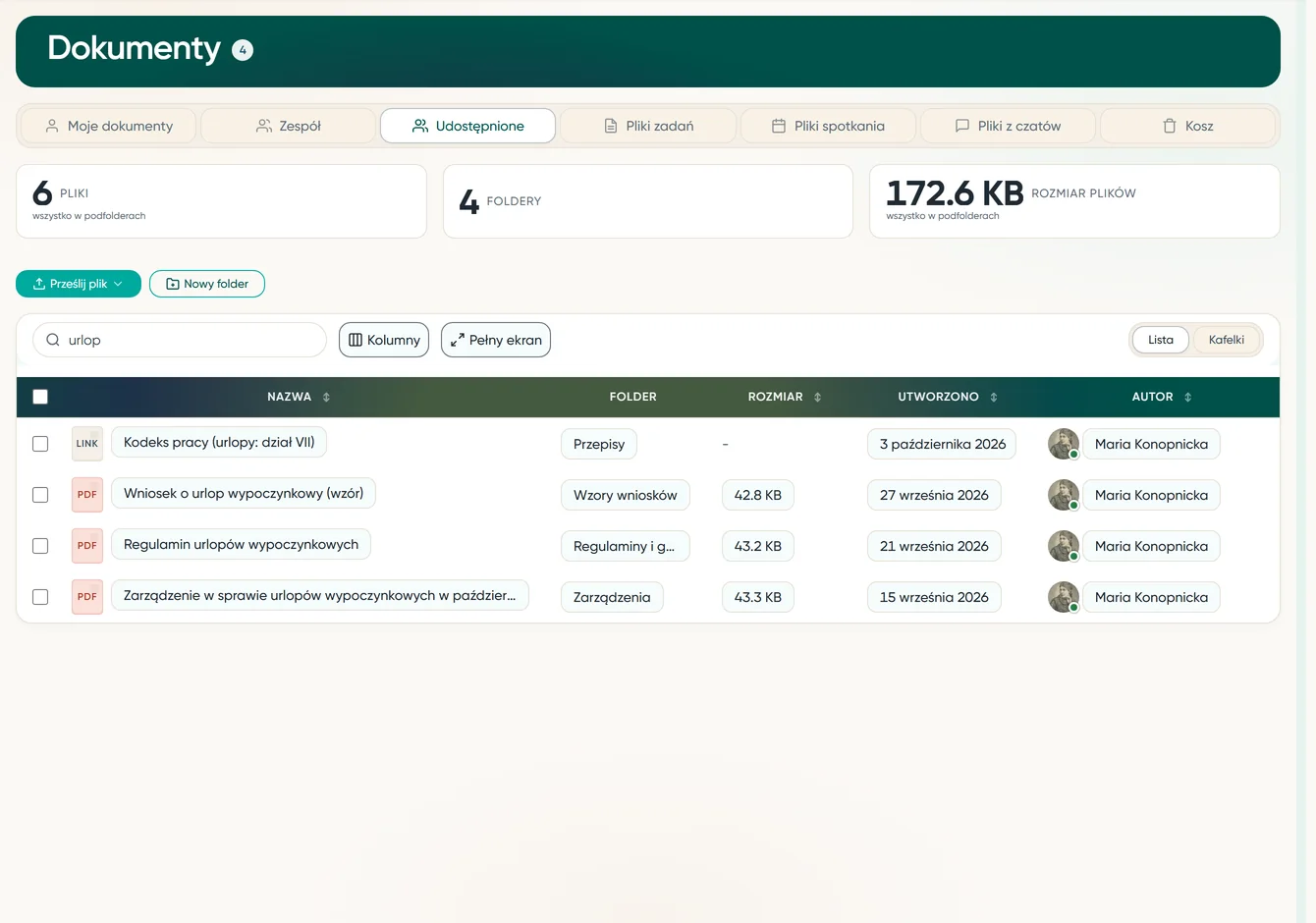Open the Wzory wniosków folder tag

click(x=626, y=495)
